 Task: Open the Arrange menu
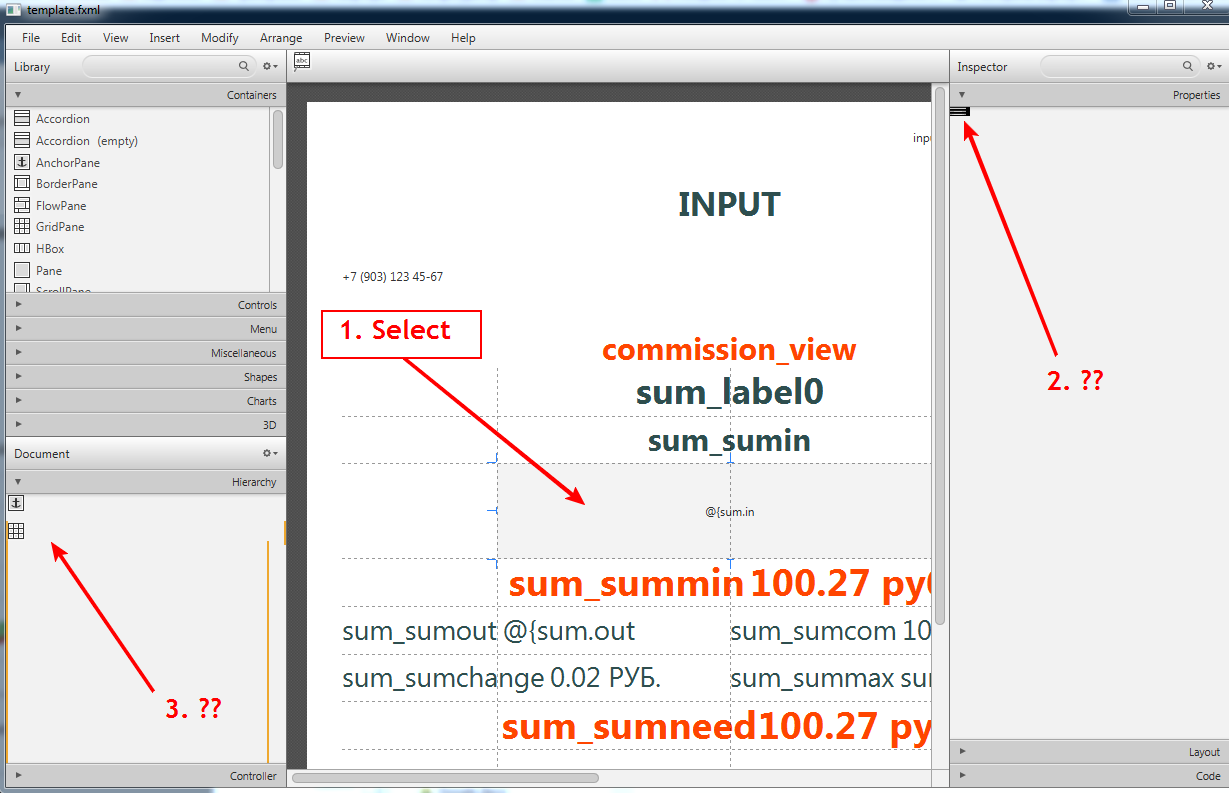pyautogui.click(x=281, y=38)
